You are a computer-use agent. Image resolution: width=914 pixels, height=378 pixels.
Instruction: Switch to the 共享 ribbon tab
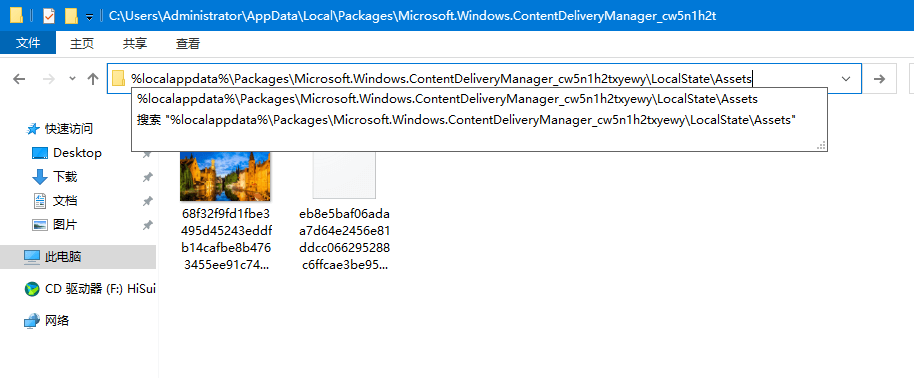tap(135, 43)
